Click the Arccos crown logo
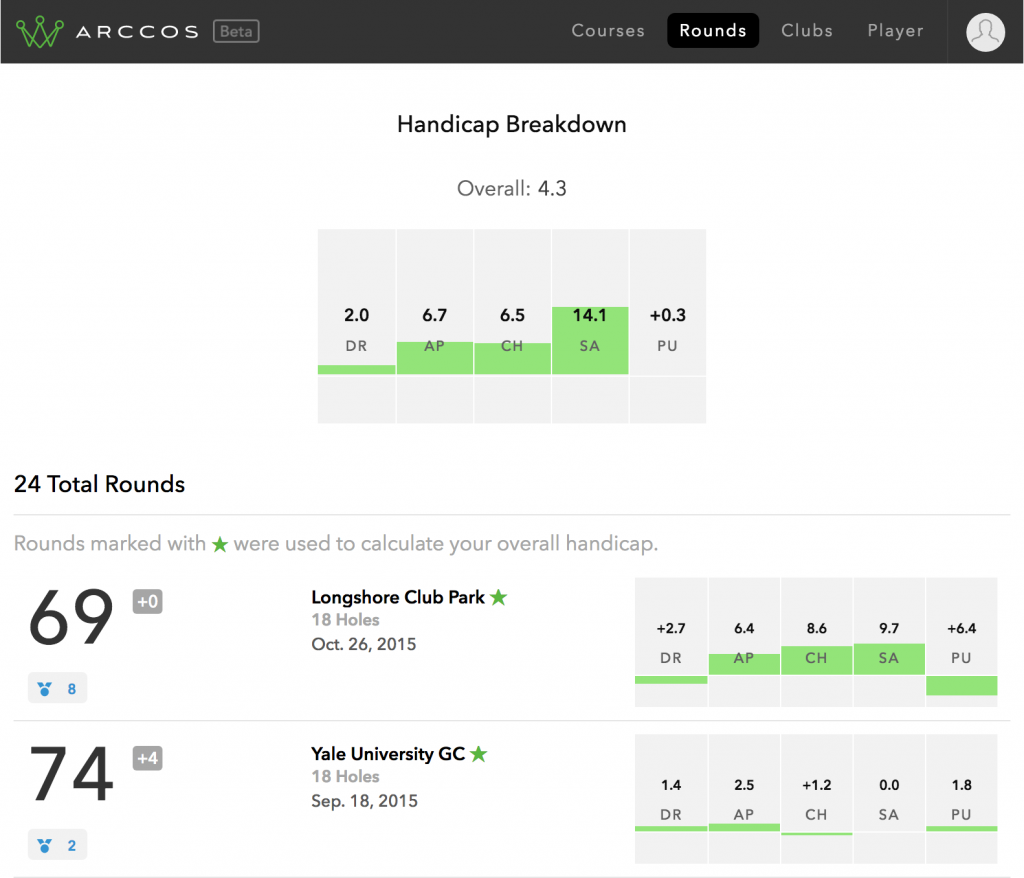This screenshot has width=1024, height=878. coord(40,31)
